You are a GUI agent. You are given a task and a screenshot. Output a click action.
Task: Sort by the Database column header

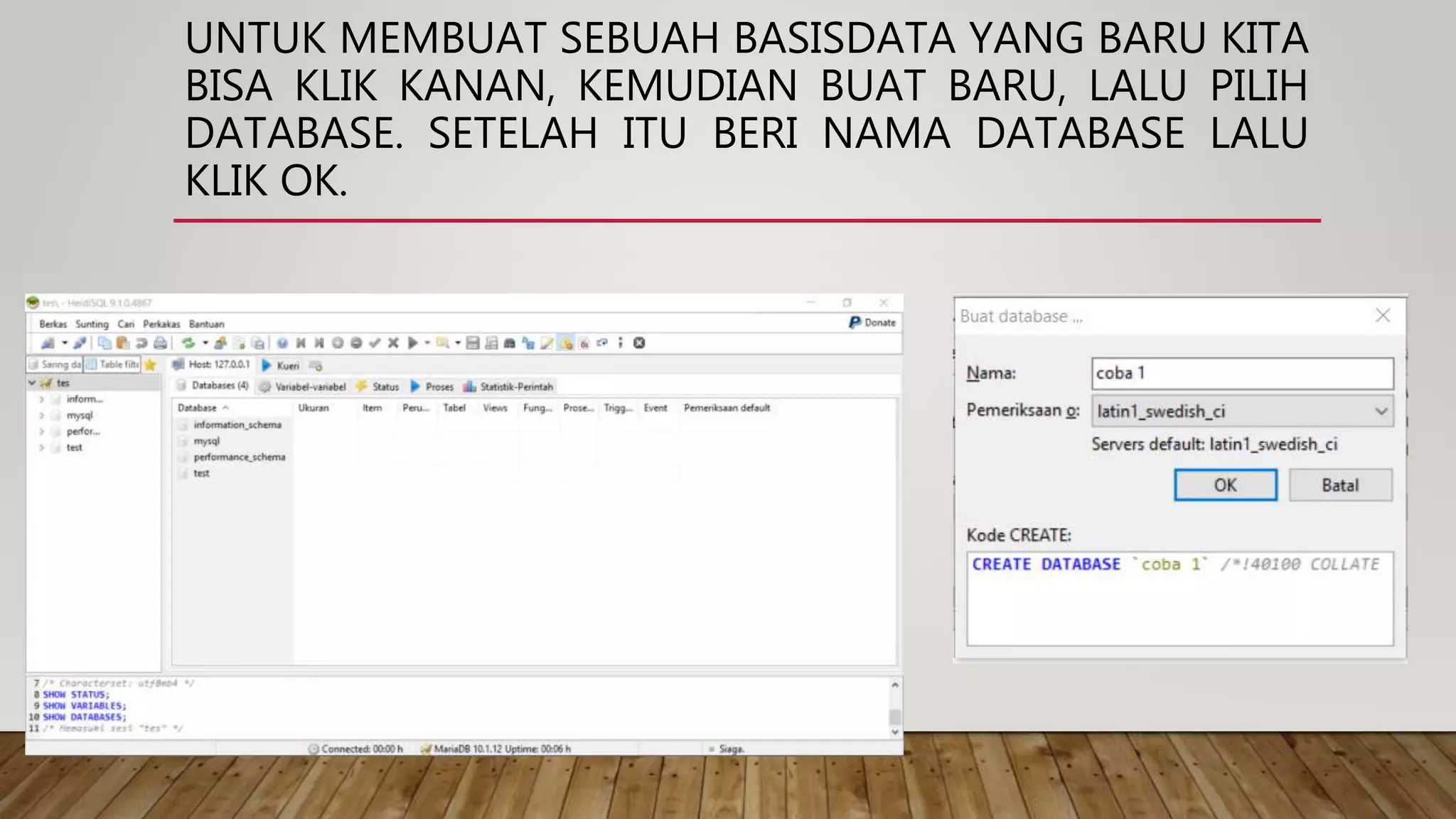[x=232, y=408]
